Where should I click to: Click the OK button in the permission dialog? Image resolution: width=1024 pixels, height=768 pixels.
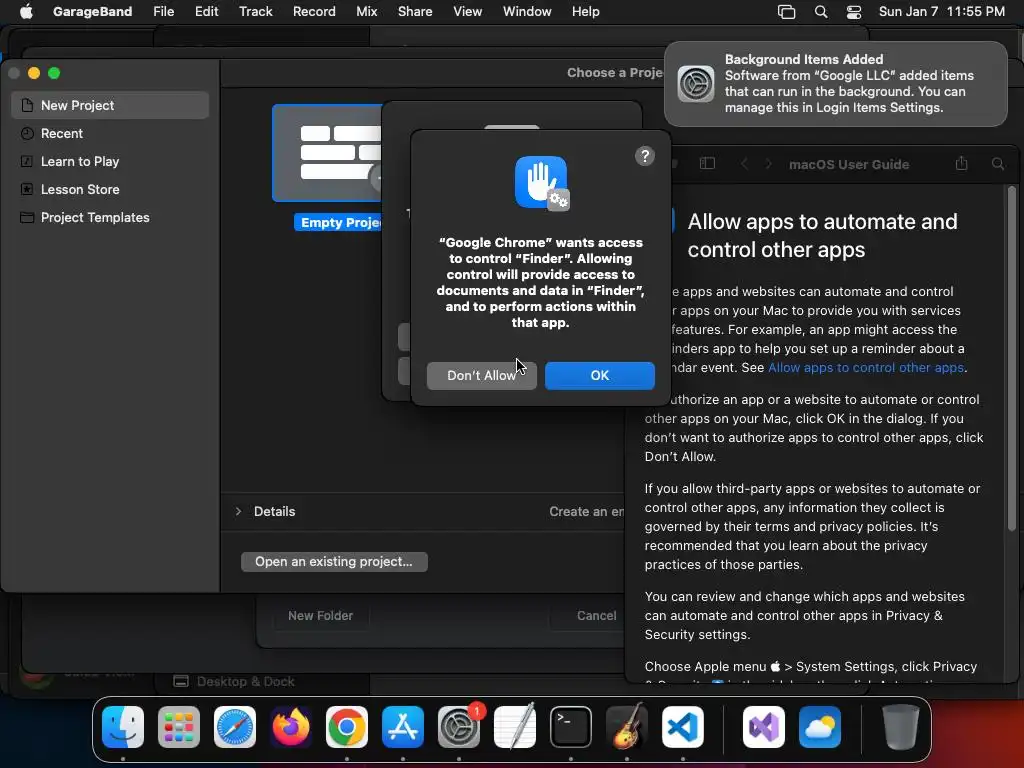pyautogui.click(x=600, y=376)
